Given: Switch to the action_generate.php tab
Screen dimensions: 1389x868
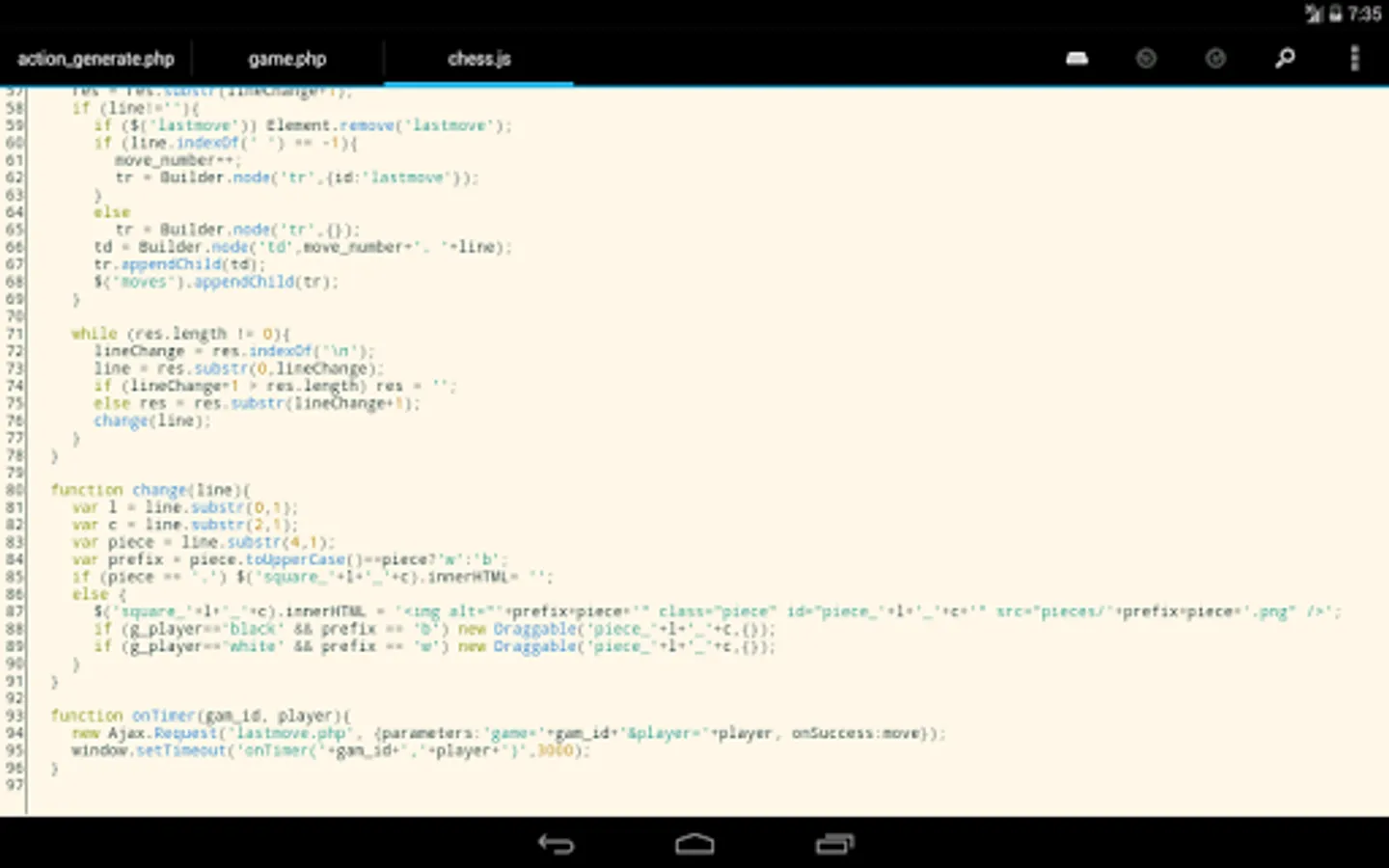Looking at the screenshot, I should 95,59.
